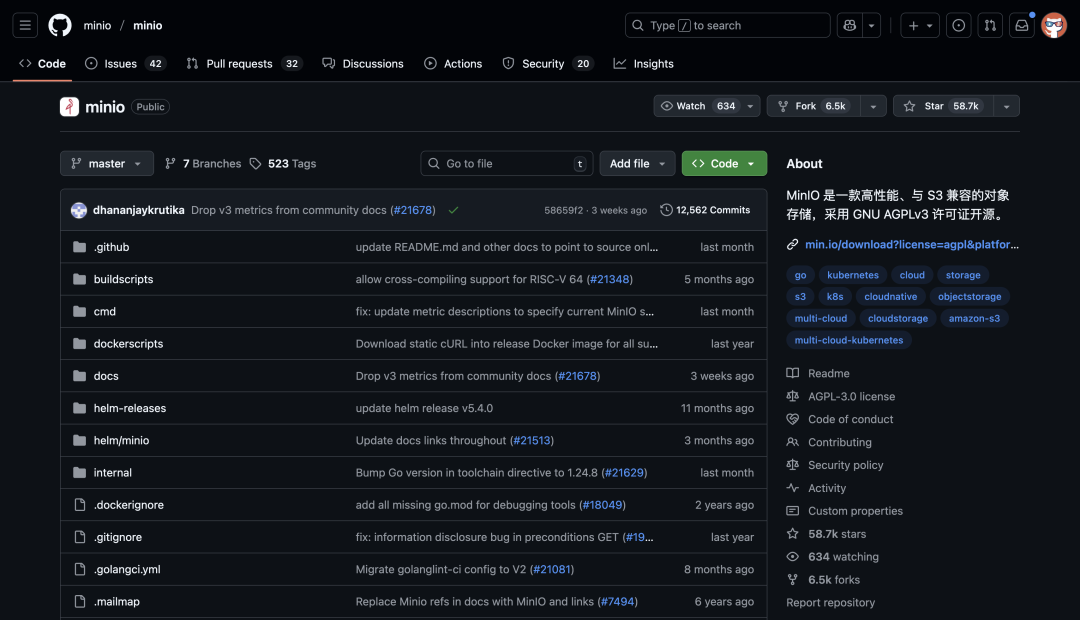1080x620 pixels.
Task: Open the cmd folder icon
Action: coord(80,311)
